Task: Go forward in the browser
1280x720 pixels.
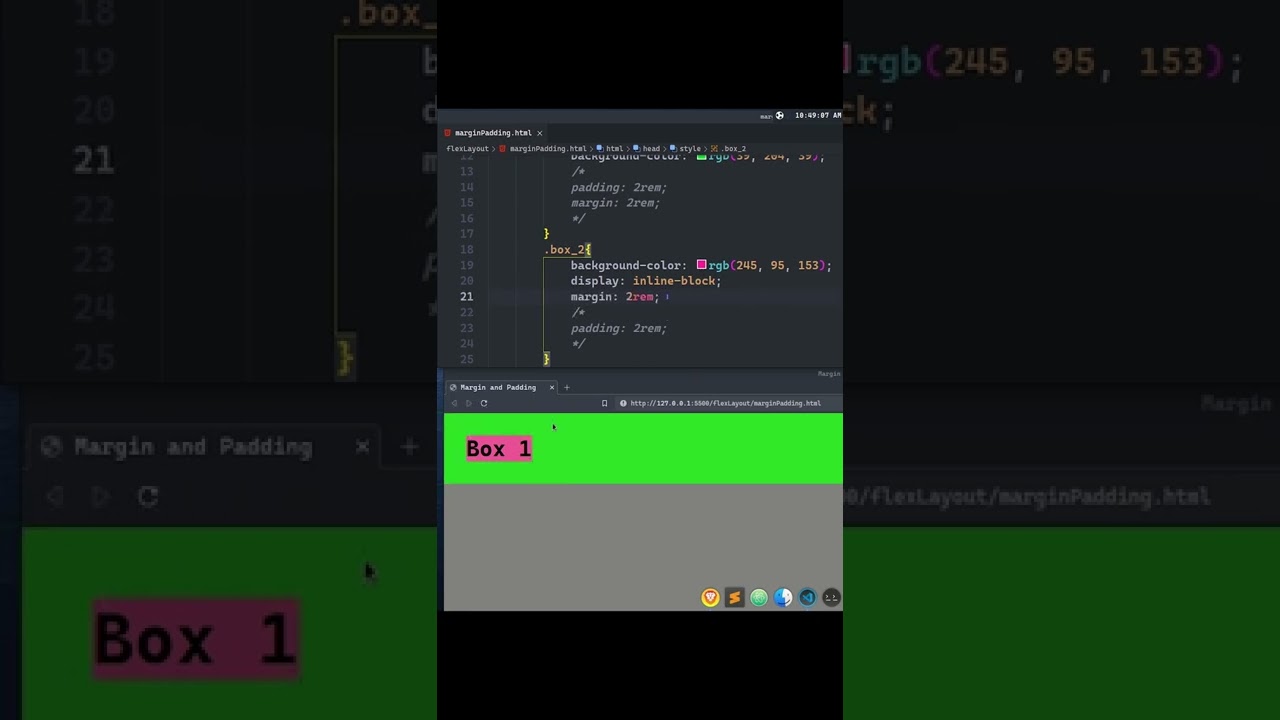Action: 468,403
